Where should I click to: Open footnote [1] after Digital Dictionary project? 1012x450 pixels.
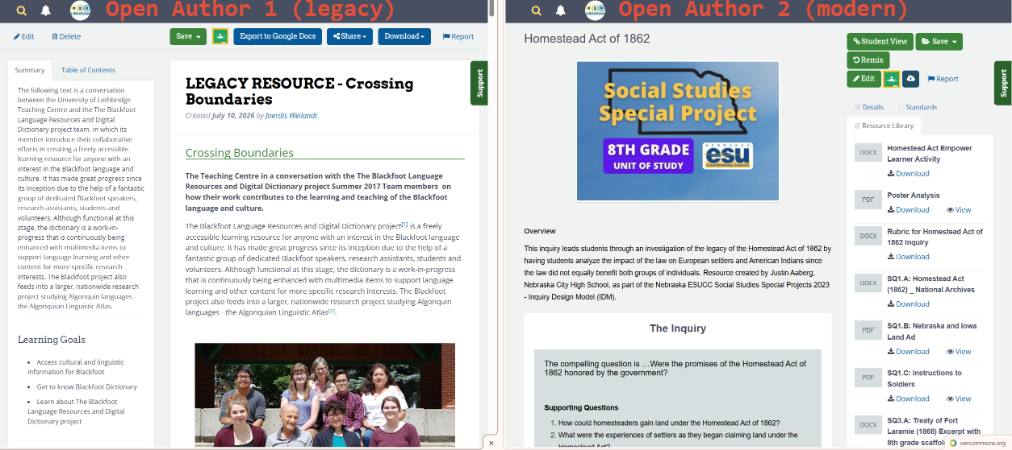click(405, 224)
